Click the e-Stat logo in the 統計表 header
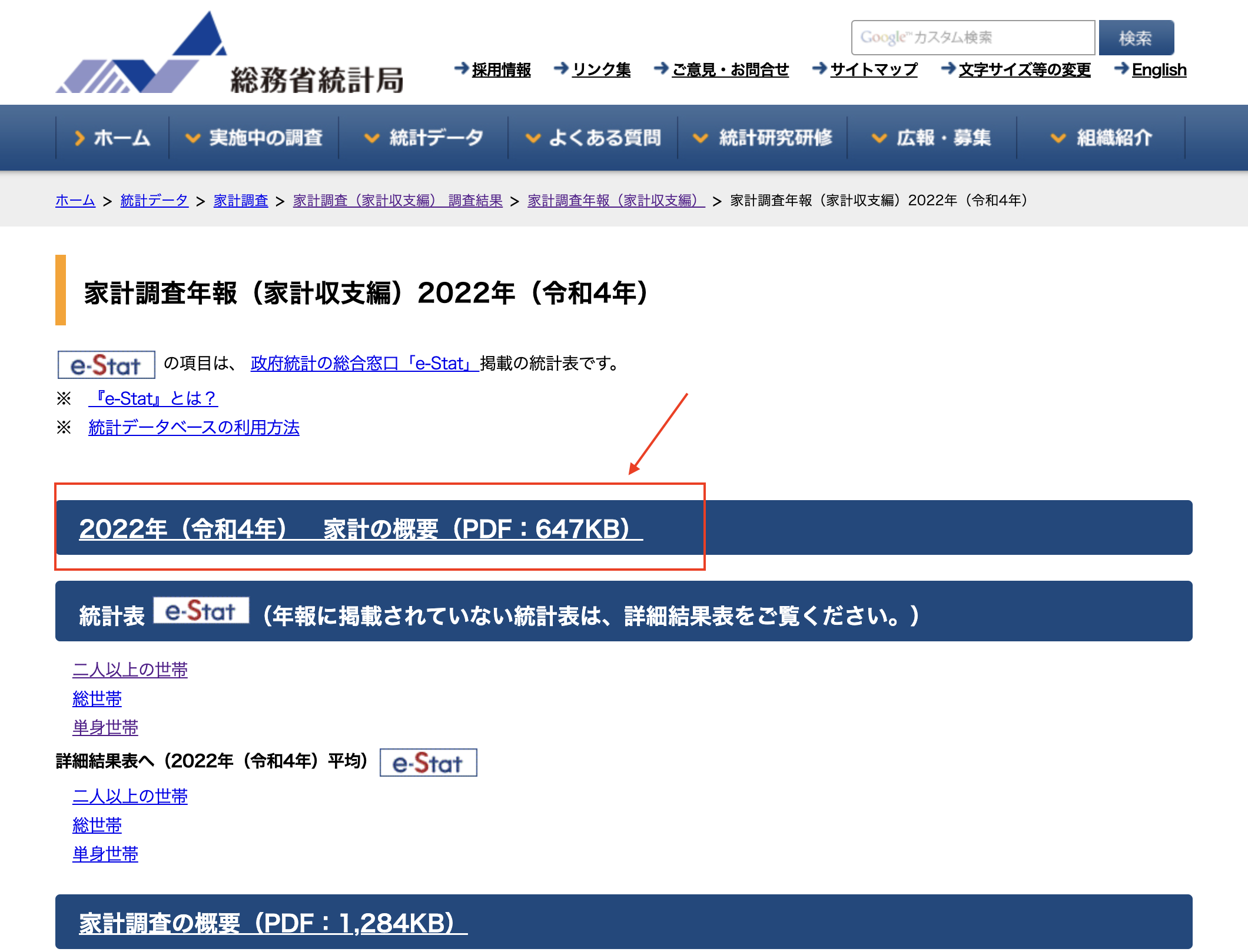The image size is (1248, 952). pos(201,611)
